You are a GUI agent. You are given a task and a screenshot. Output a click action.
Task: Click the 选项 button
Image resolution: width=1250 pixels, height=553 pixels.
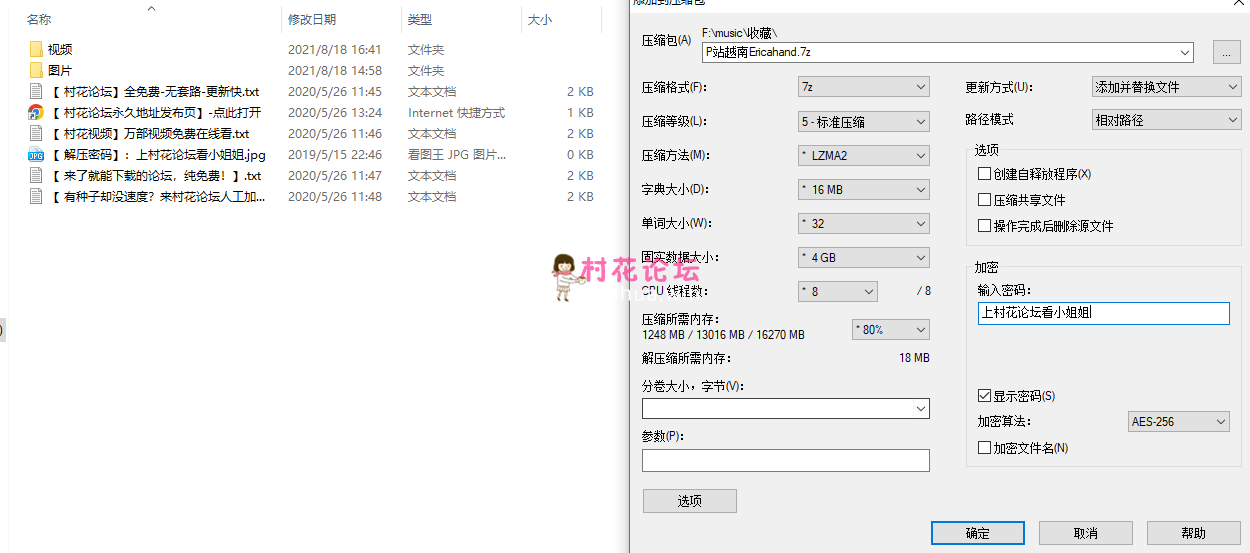coord(690,501)
